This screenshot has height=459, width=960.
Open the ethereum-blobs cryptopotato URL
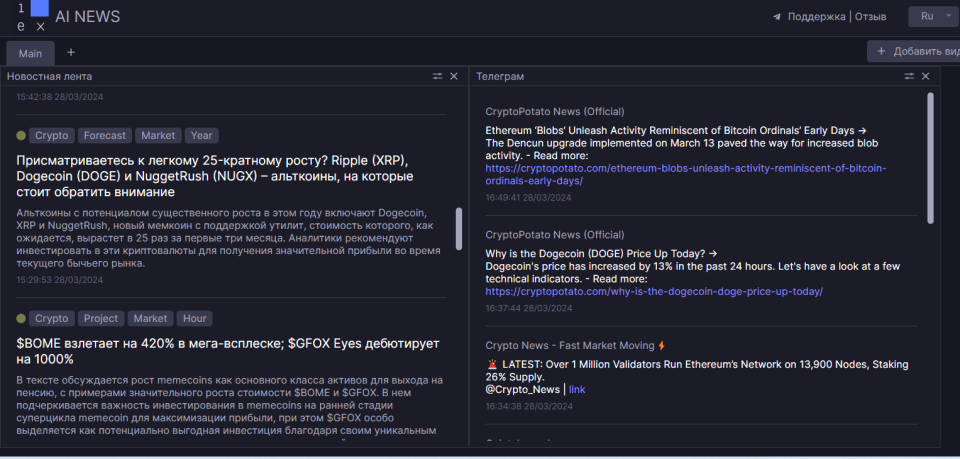(686, 174)
